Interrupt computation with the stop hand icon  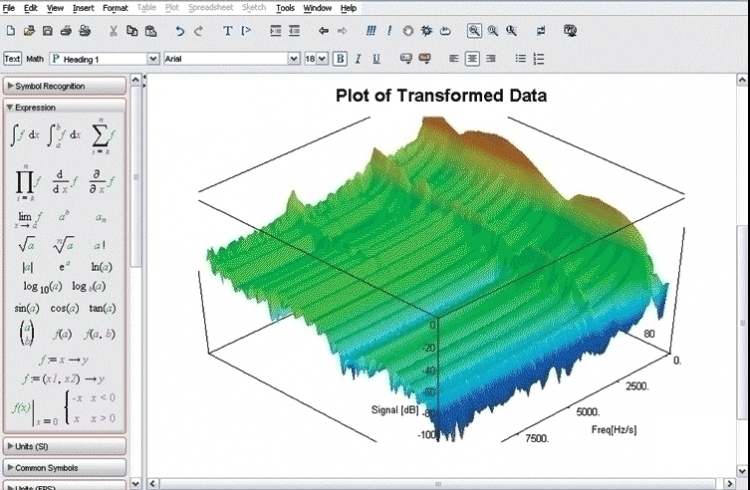[408, 31]
